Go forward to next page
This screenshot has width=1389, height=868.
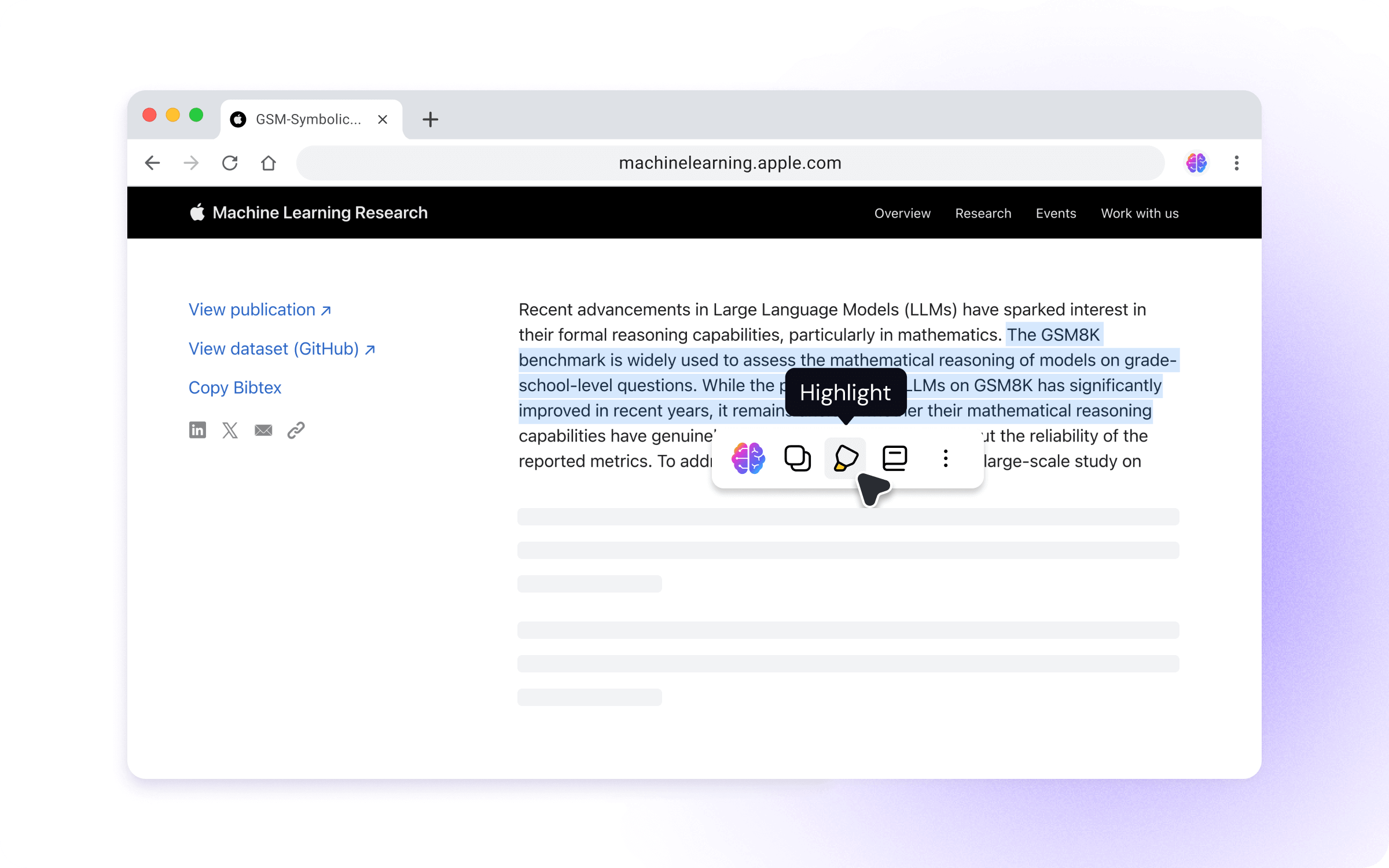click(191, 163)
